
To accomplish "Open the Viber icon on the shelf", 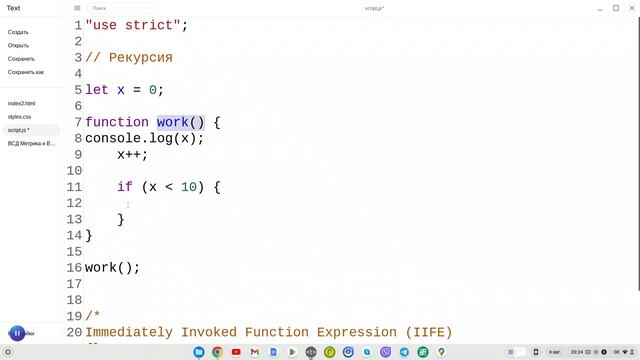I will (385, 352).
